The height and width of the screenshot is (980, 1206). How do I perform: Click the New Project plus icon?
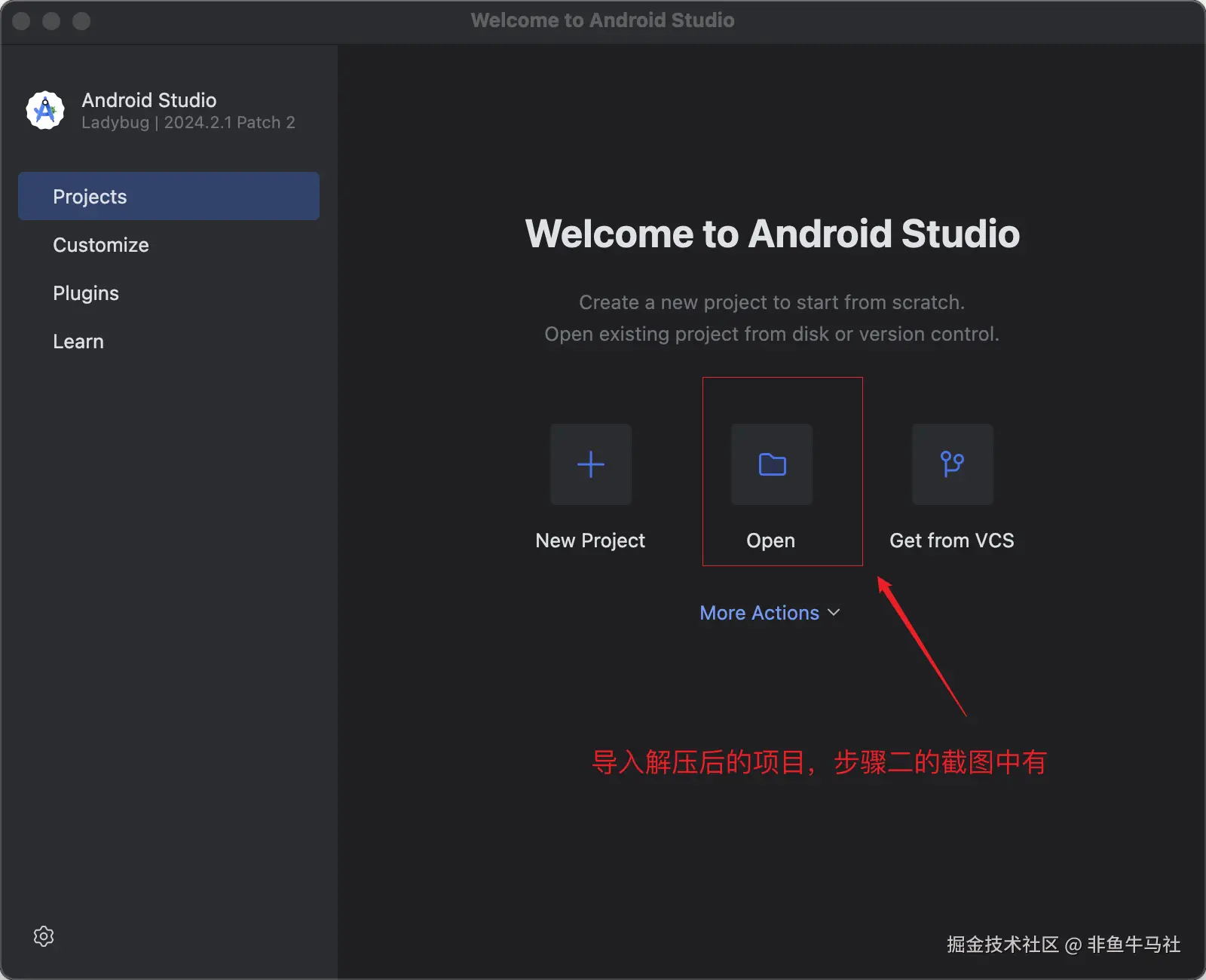click(591, 464)
